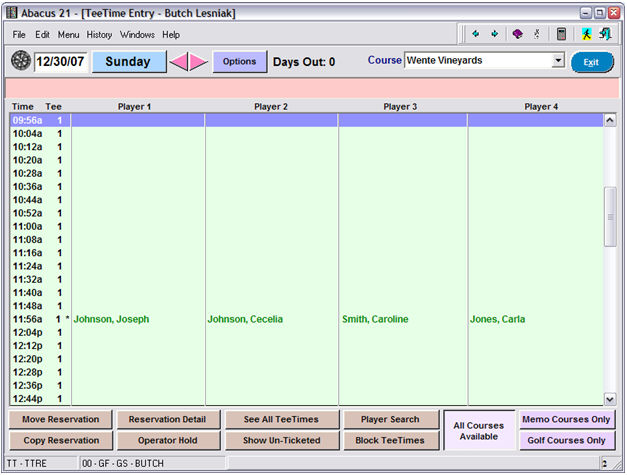Toggle the Memo Courses Only filter

coord(566,420)
